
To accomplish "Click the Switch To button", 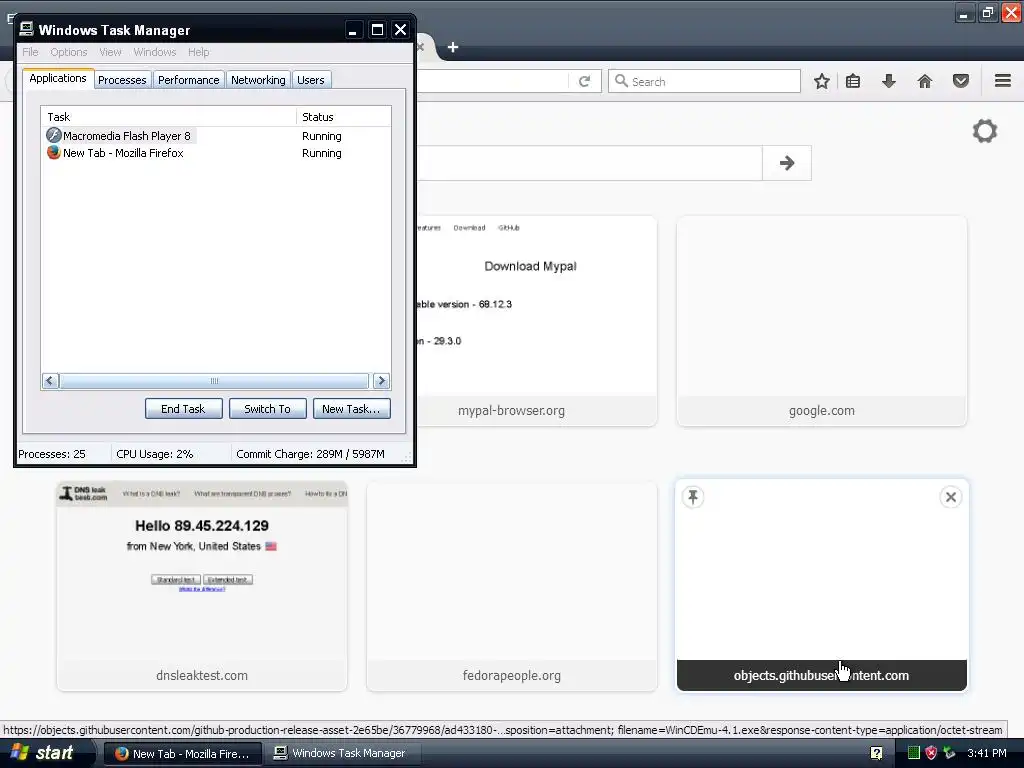I will coord(267,409).
